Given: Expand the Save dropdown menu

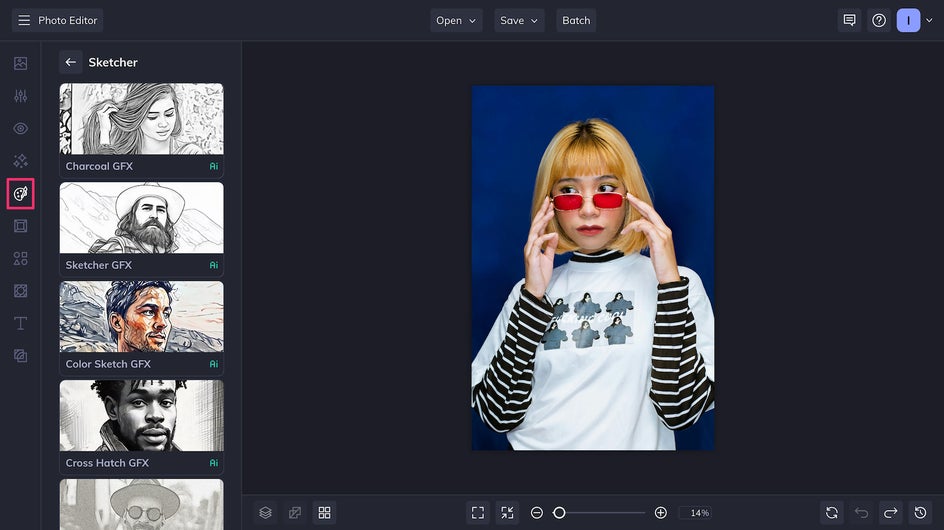Looking at the screenshot, I should (520, 20).
